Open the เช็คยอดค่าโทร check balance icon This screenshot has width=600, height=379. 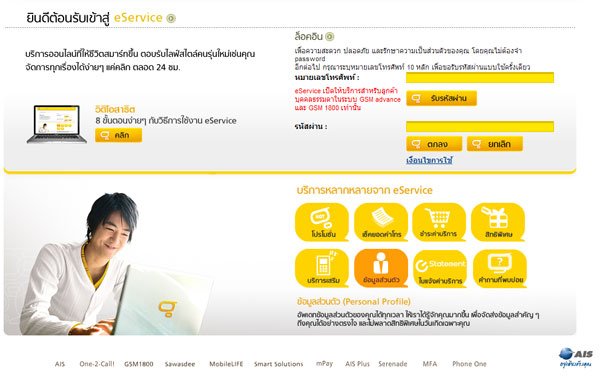pyautogui.click(x=381, y=222)
